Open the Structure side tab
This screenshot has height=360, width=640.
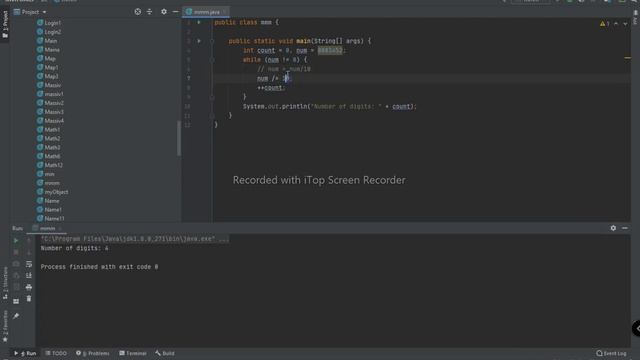[x=5, y=284]
